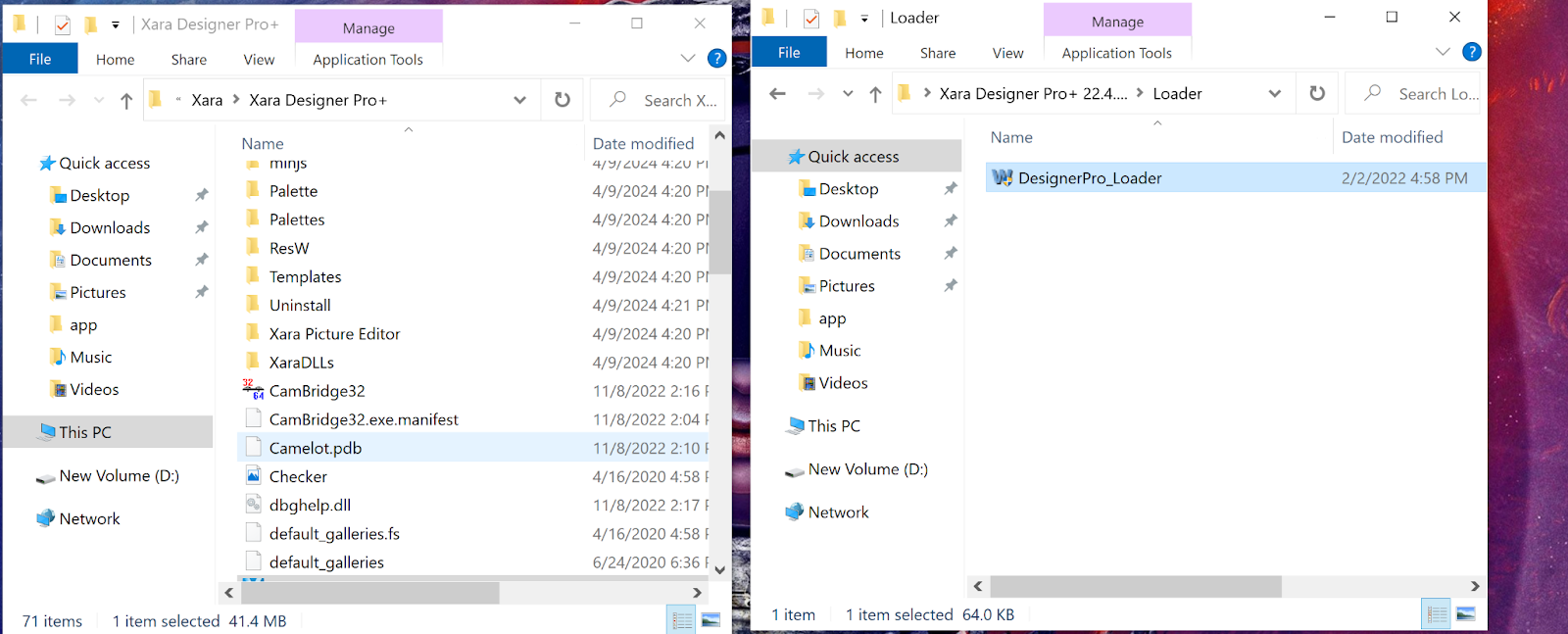The width and height of the screenshot is (1568, 634).
Task: Open File tab in Xara Designer Pro+ window
Action: (40, 59)
